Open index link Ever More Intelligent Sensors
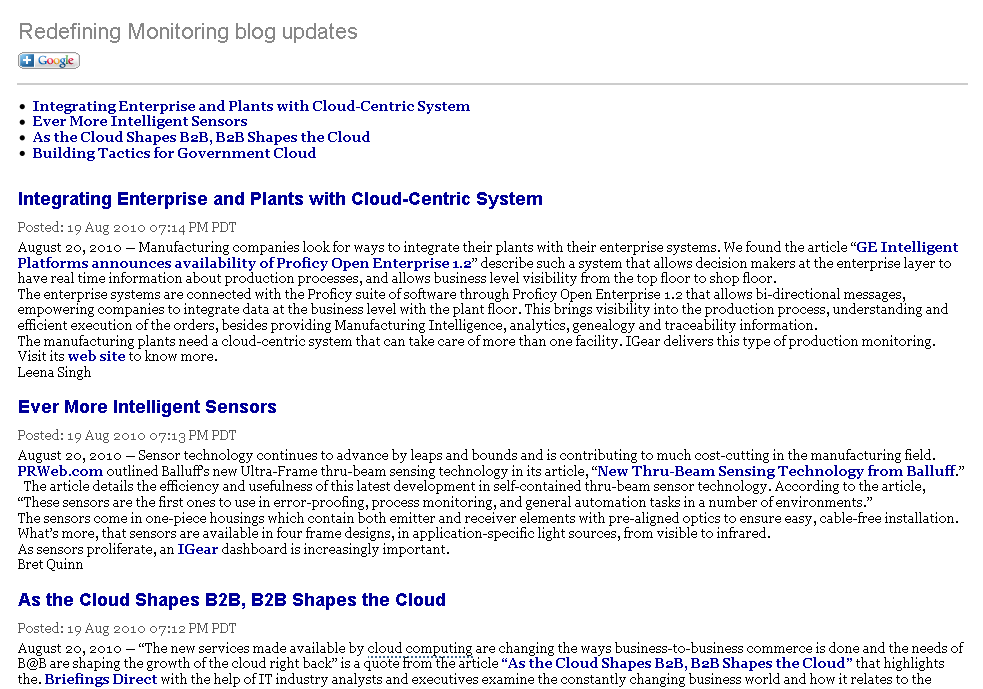Screen dimensions: 983x689 [x=140, y=121]
